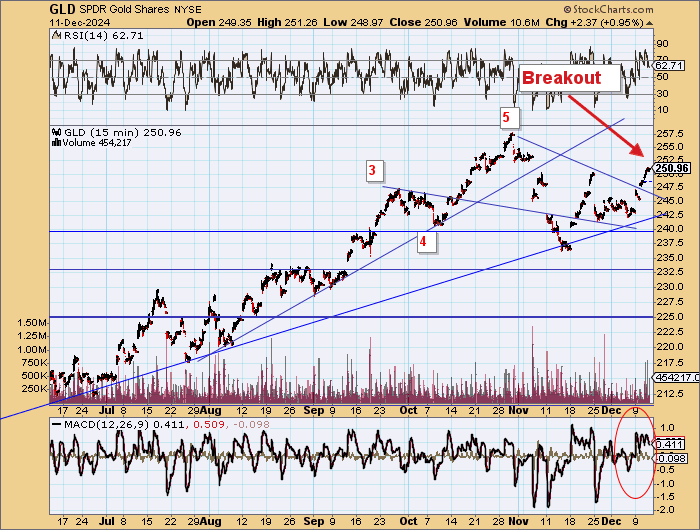Click the red arrow pointing to breakout
Image resolution: width=700 pixels, height=530 pixels.
click(606, 124)
